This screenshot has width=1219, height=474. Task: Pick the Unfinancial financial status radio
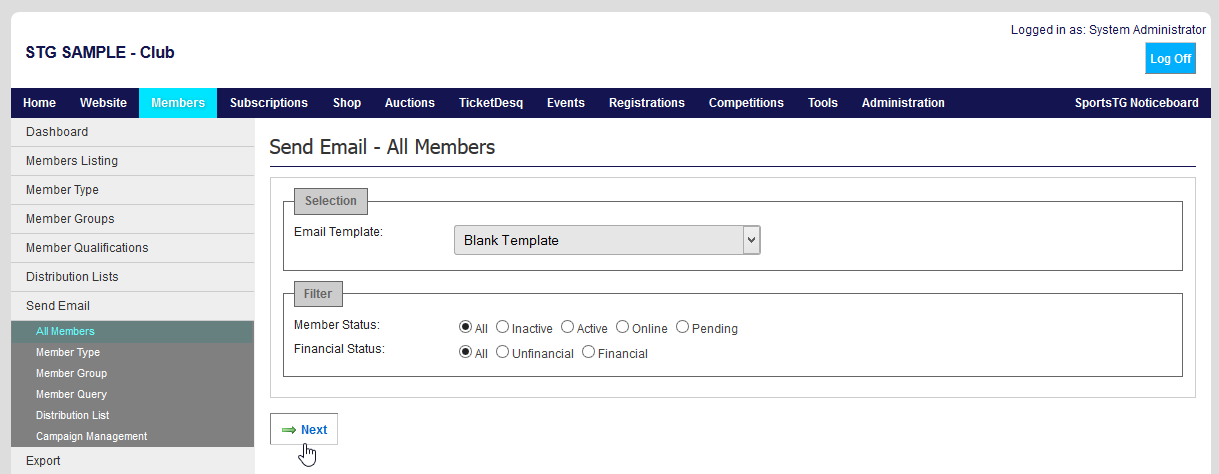[503, 352]
